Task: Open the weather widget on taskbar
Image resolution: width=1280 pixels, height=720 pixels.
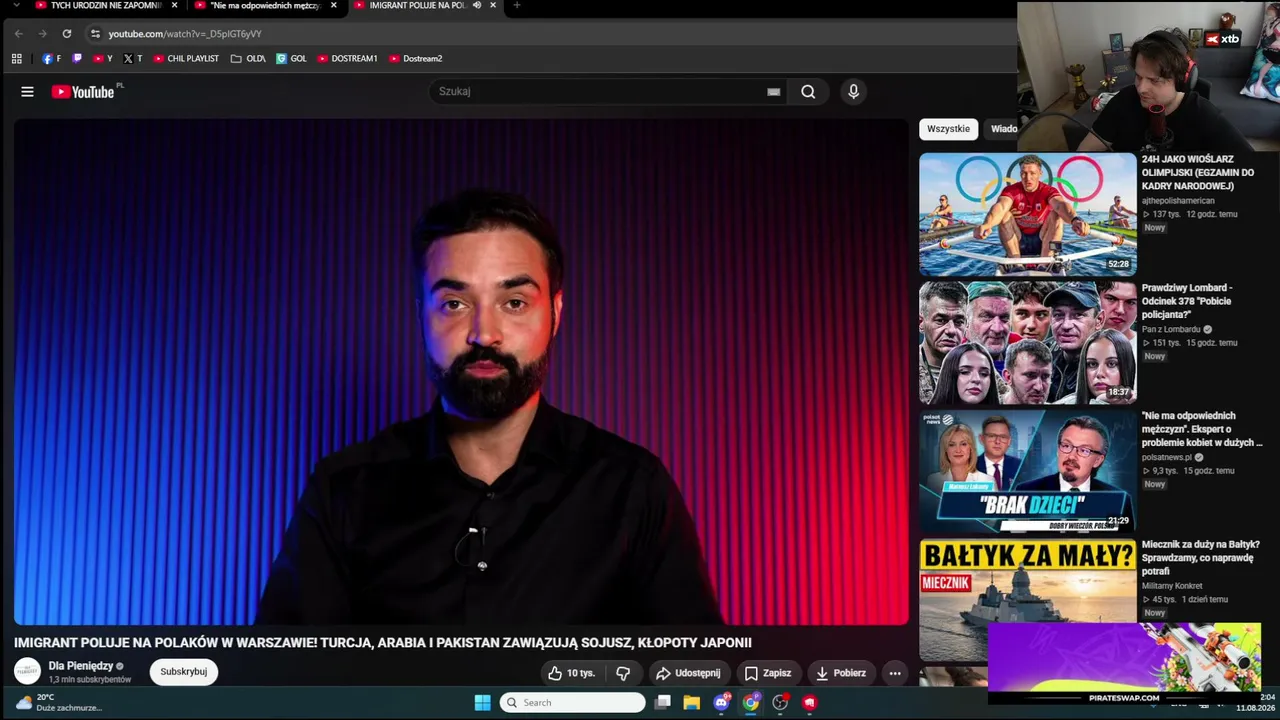Action: [58, 702]
